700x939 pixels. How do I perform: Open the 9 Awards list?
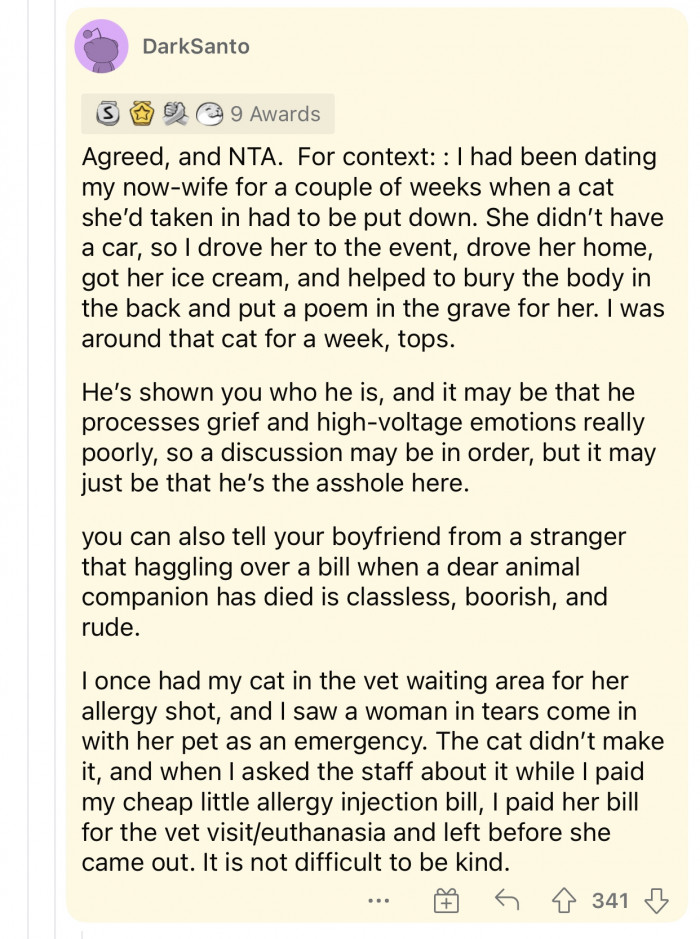click(x=274, y=114)
